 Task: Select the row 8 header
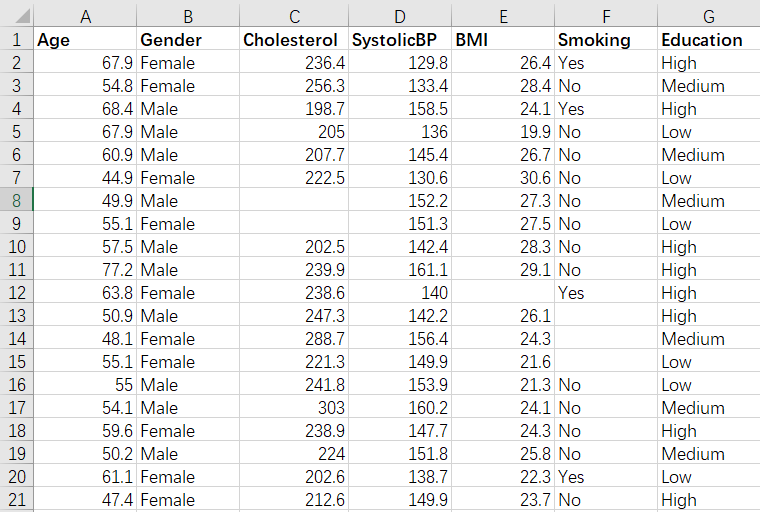[16, 201]
